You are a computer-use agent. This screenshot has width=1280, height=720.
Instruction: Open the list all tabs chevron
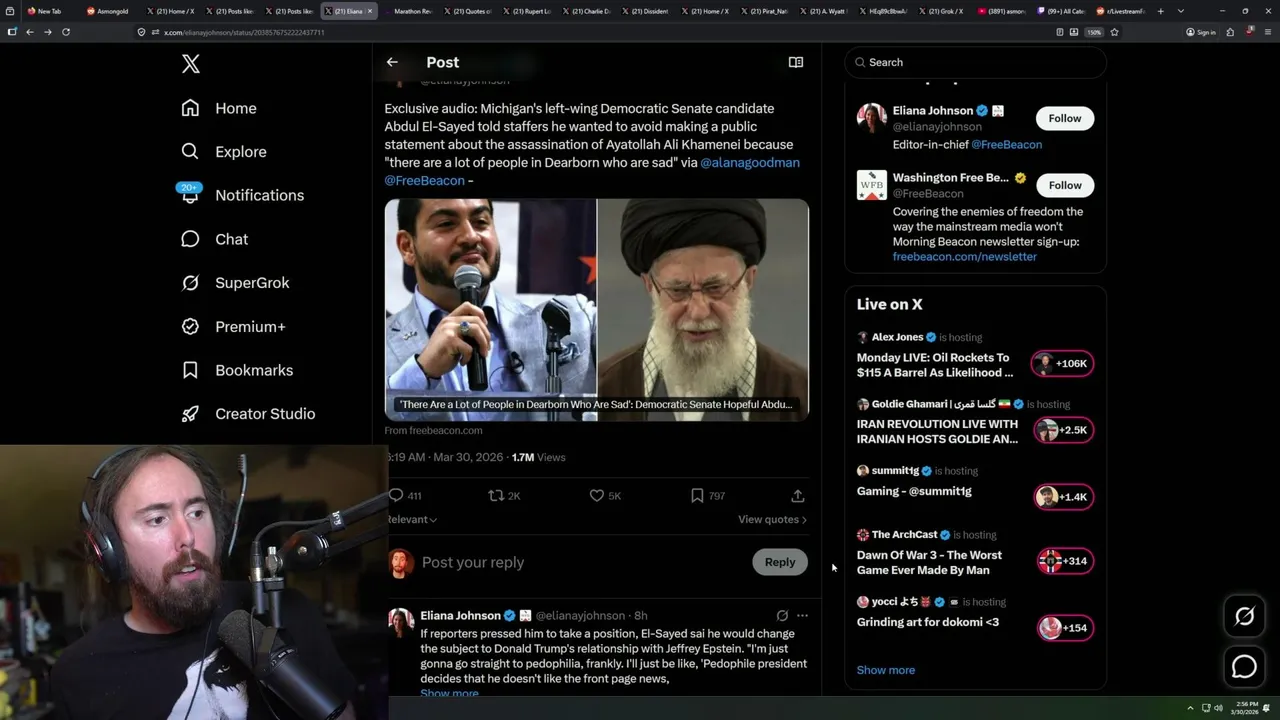[1181, 11]
